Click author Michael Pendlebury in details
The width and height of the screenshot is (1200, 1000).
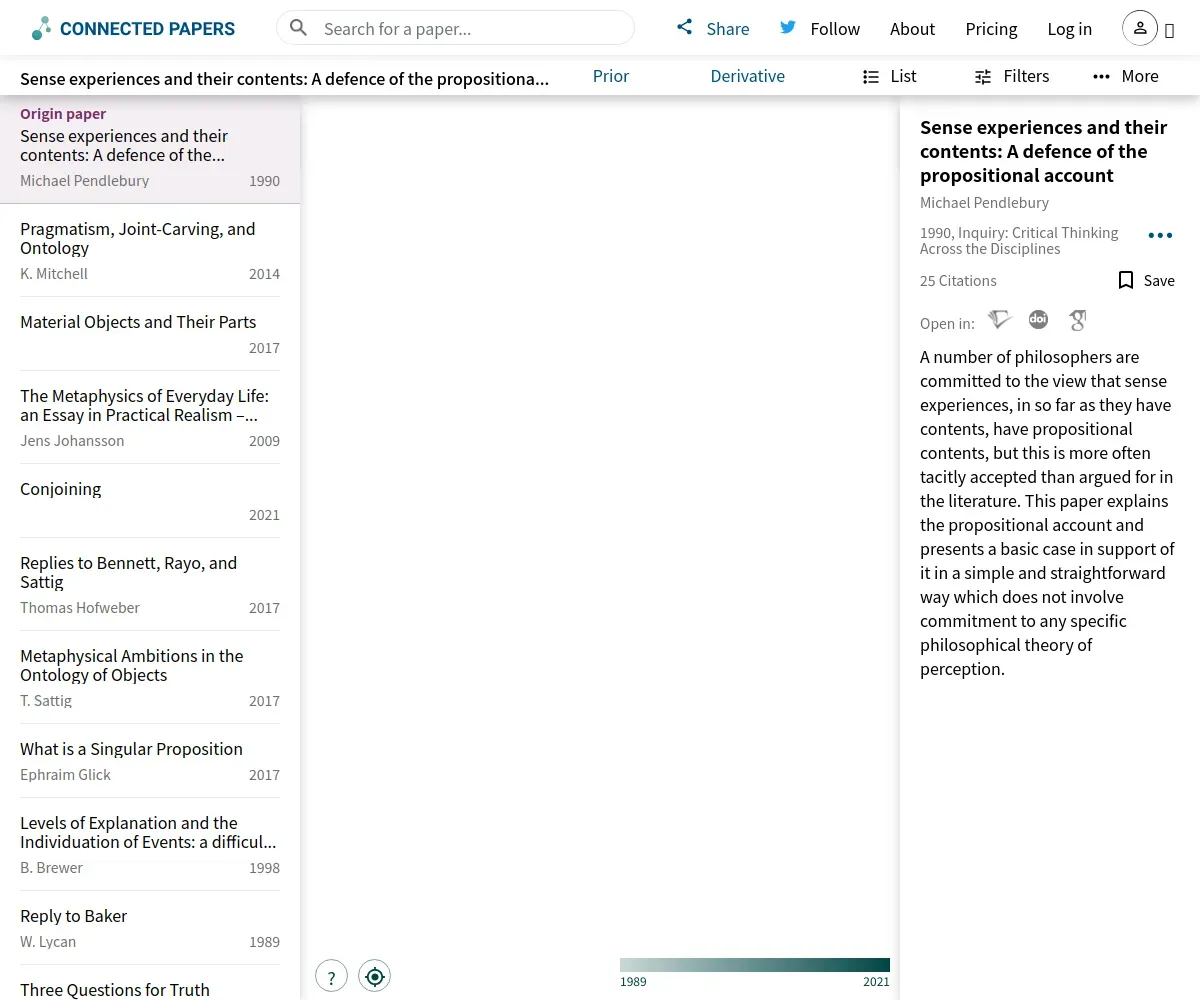(x=984, y=203)
